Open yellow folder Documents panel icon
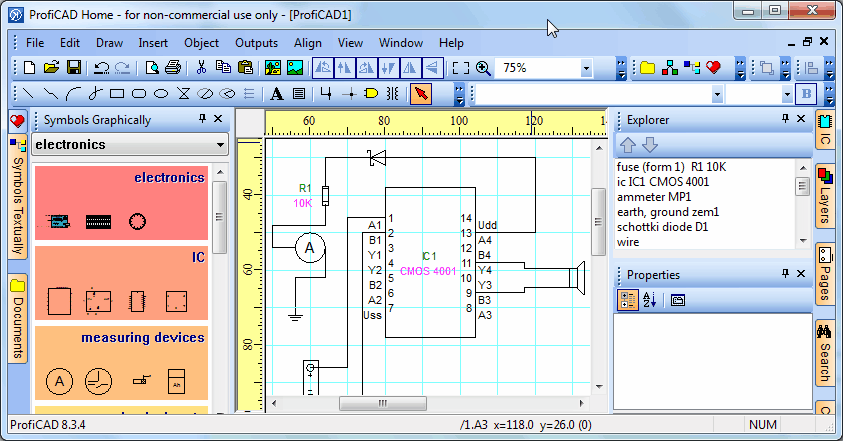The width and height of the screenshot is (843, 441). (x=647, y=68)
